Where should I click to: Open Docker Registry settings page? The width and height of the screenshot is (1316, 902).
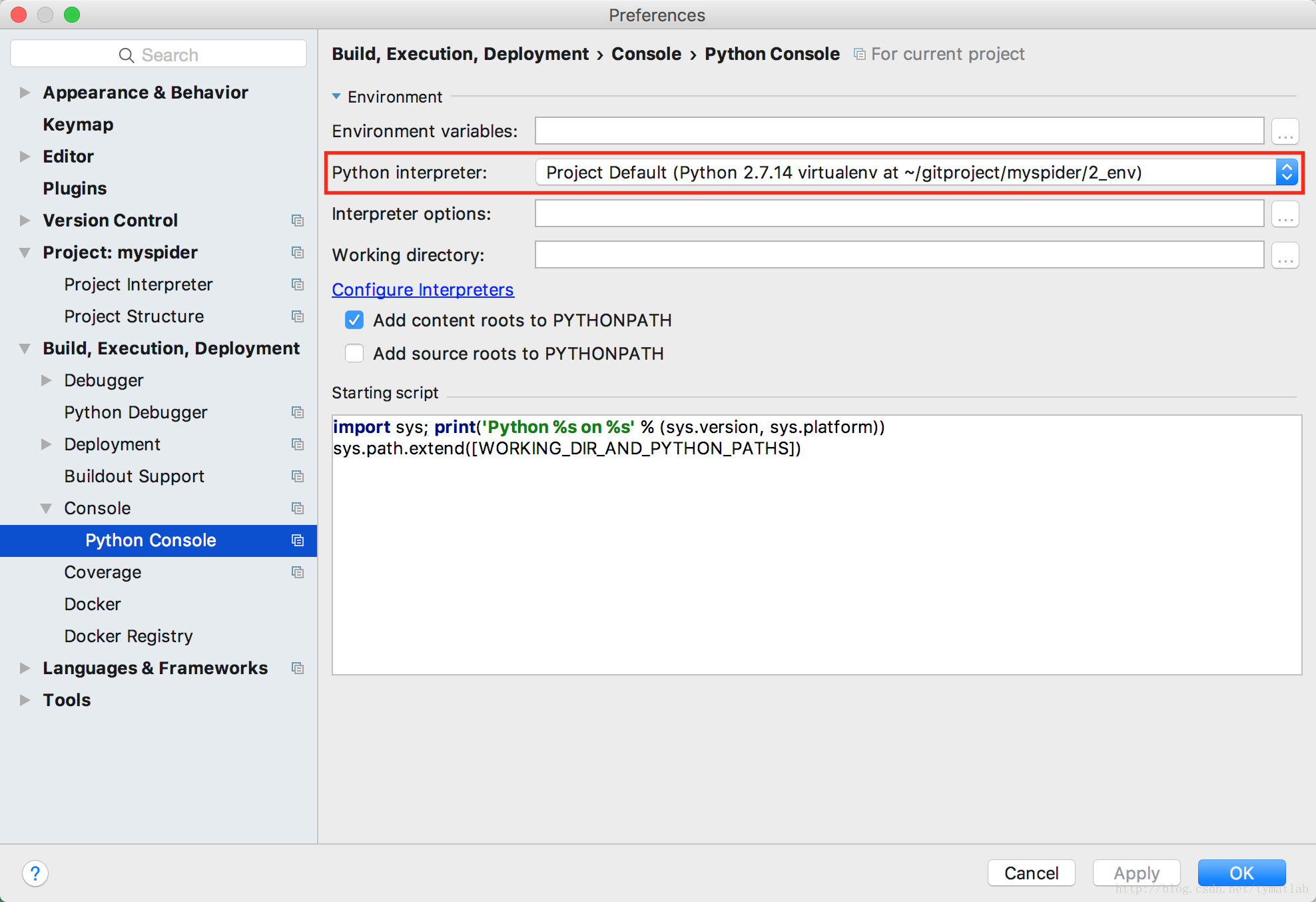click(x=129, y=636)
